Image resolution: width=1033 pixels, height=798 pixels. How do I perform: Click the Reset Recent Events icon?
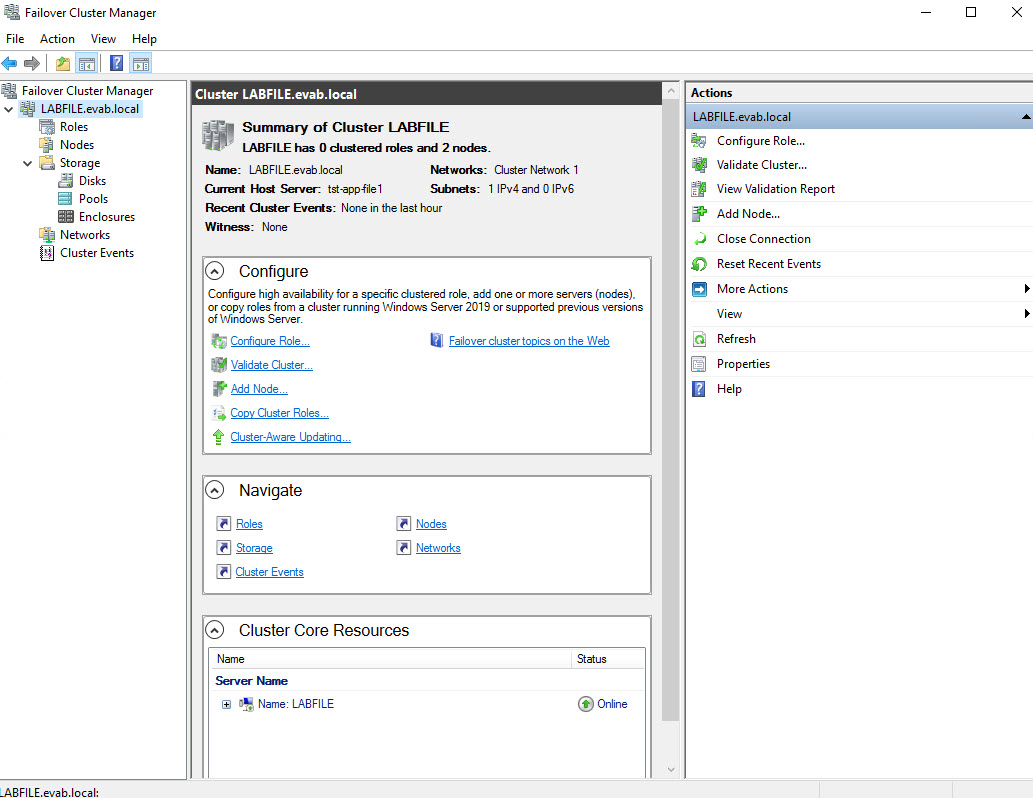click(700, 264)
